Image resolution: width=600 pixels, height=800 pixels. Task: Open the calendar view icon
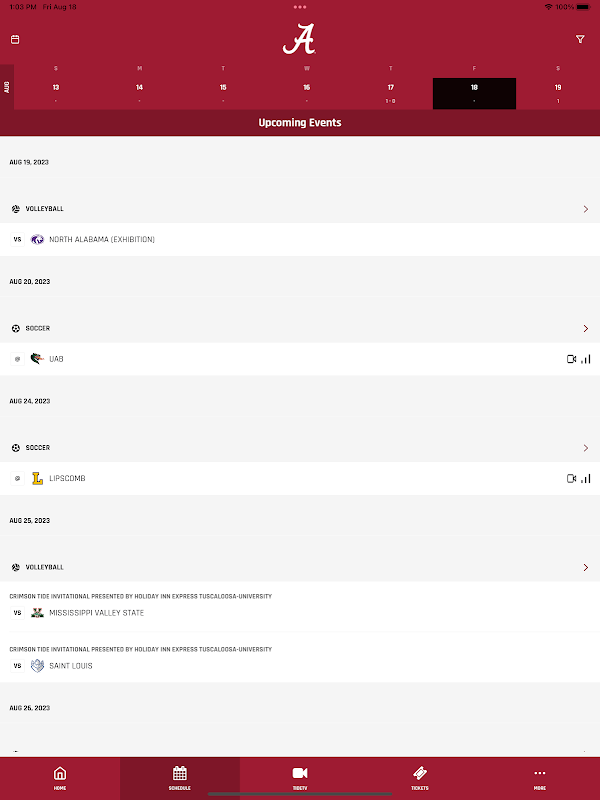pos(15,39)
